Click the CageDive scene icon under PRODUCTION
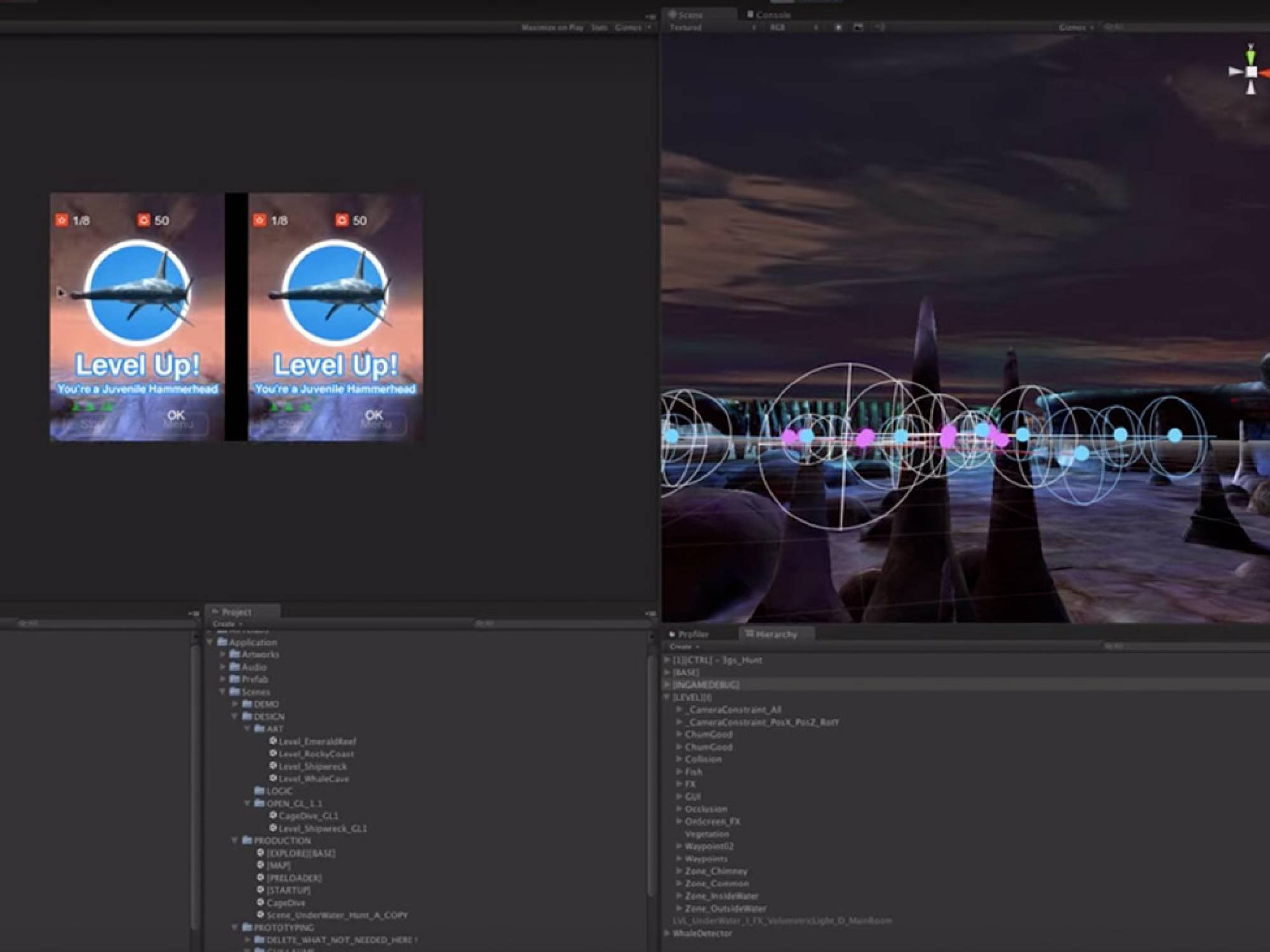The height and width of the screenshot is (952, 1270). [260, 902]
